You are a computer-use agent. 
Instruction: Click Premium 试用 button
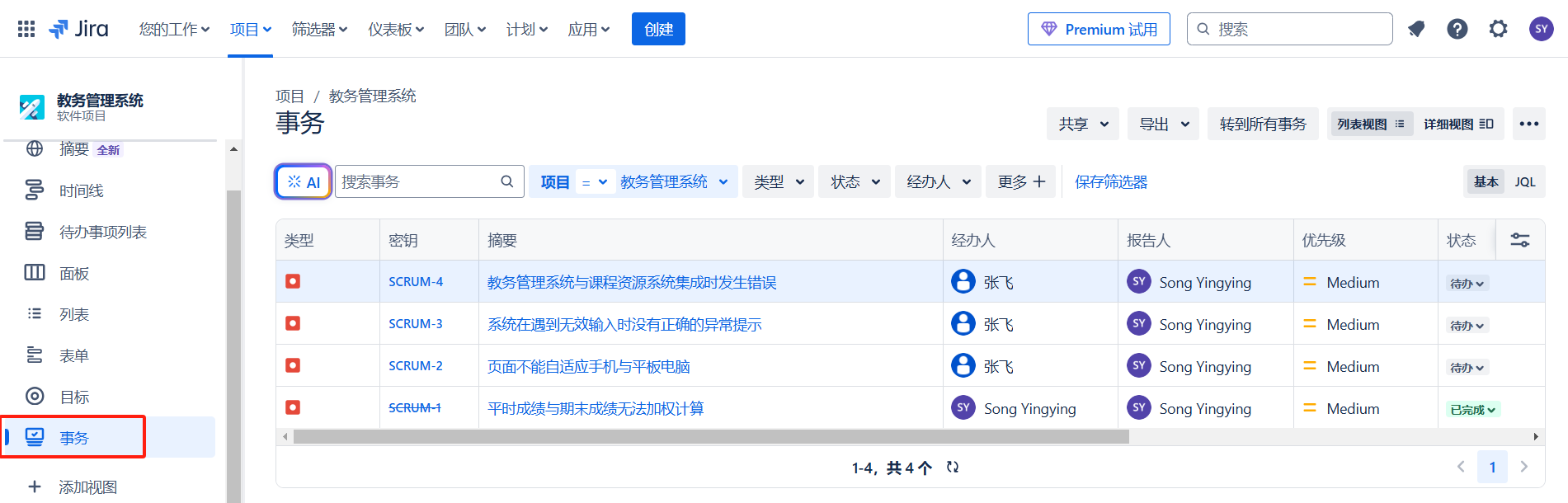(1099, 29)
